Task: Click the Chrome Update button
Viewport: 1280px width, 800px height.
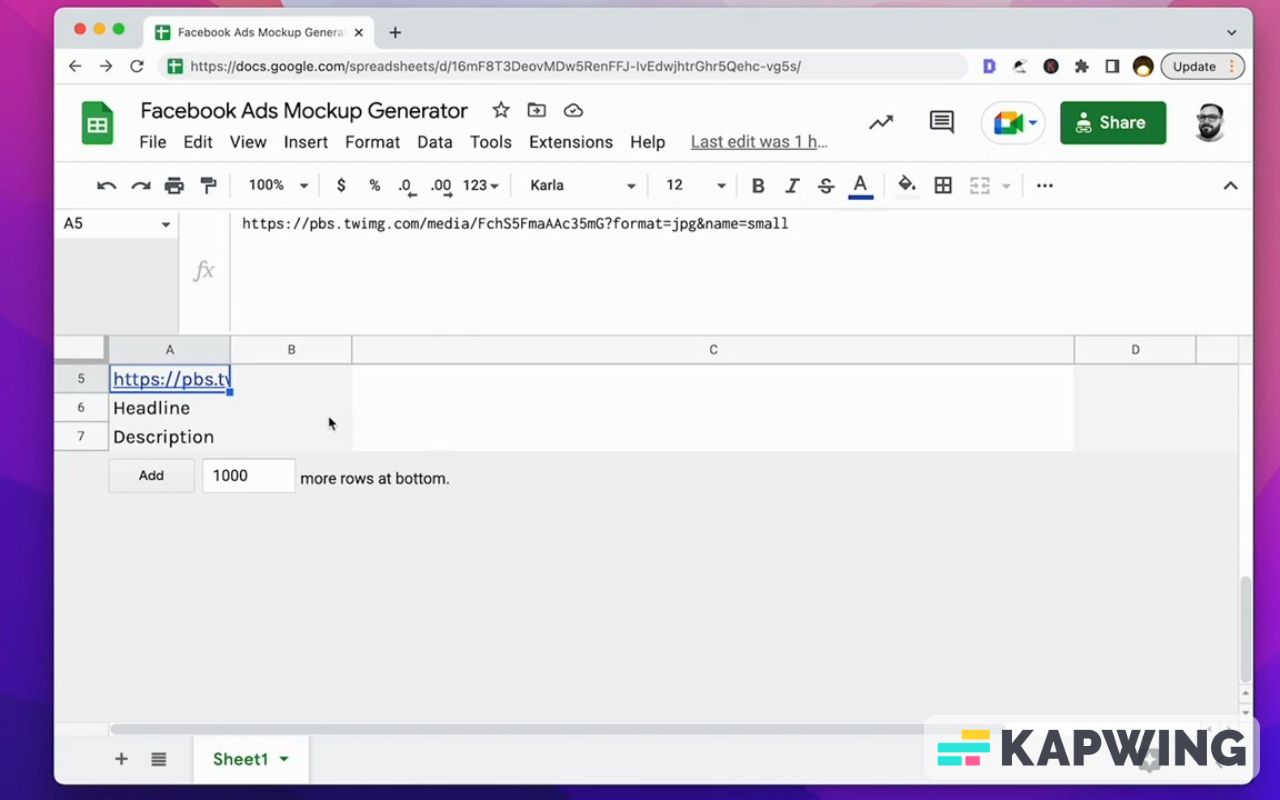Action: [1202, 67]
